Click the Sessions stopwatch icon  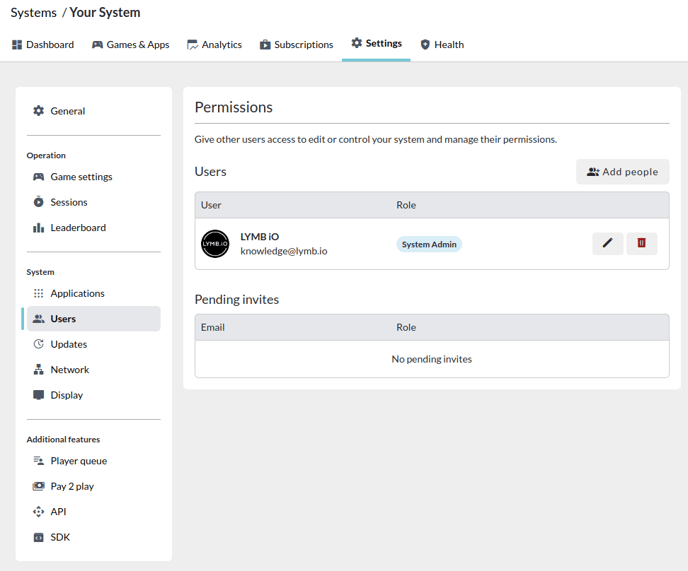pyautogui.click(x=39, y=202)
